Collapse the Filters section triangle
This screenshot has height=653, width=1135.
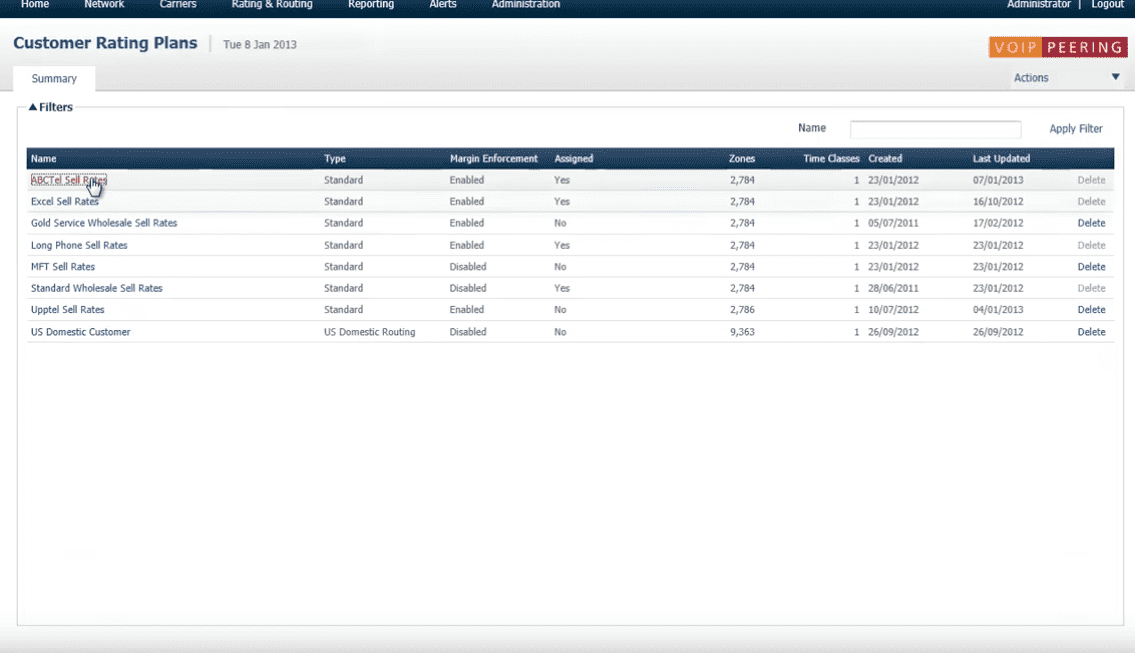coord(33,107)
